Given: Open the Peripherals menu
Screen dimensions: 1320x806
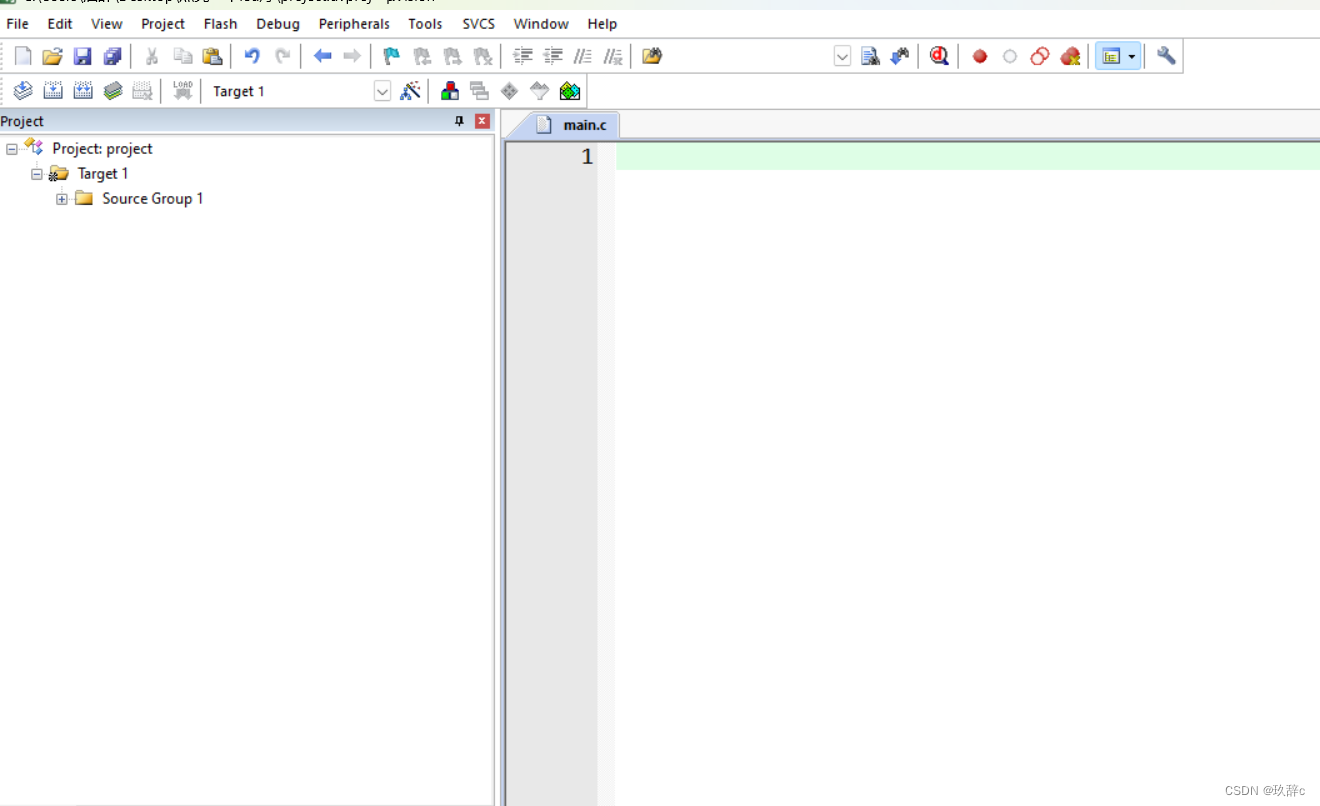Looking at the screenshot, I should click(x=354, y=23).
